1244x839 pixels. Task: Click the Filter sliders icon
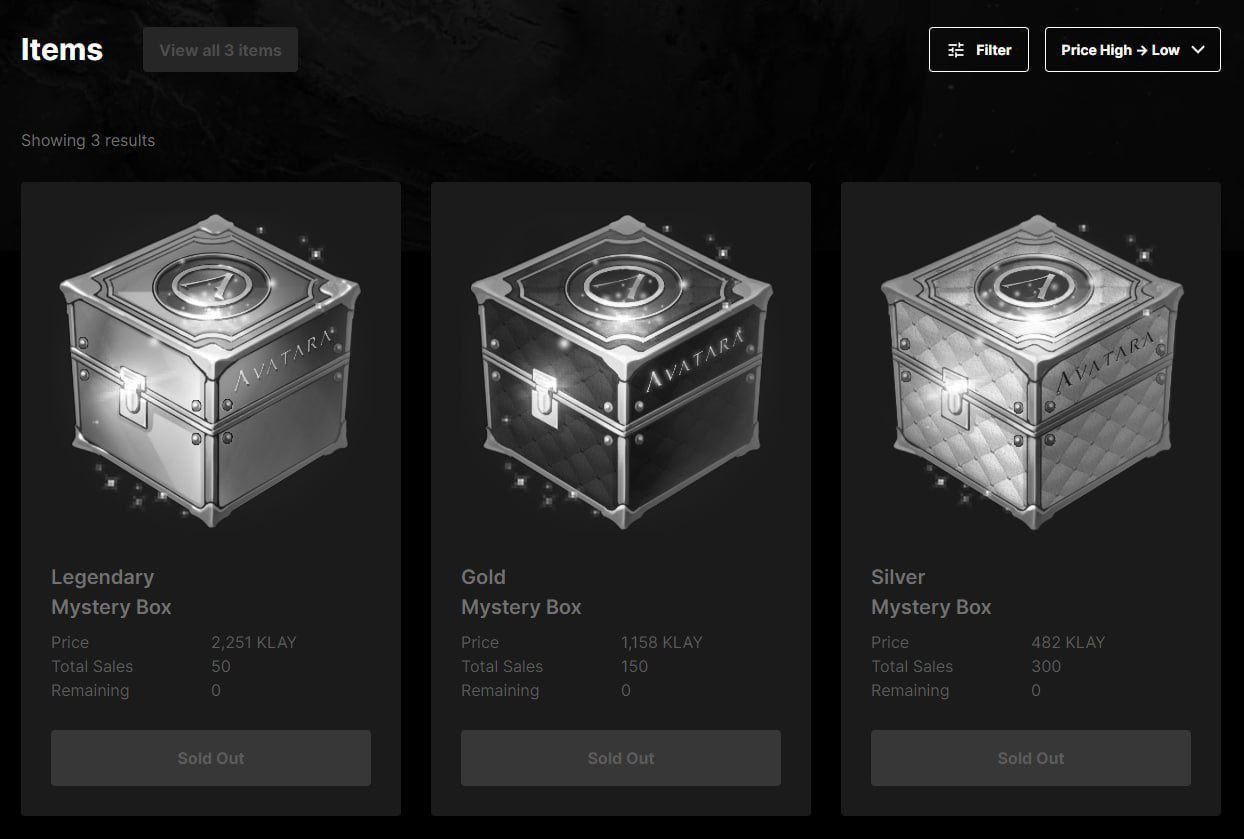(x=956, y=50)
